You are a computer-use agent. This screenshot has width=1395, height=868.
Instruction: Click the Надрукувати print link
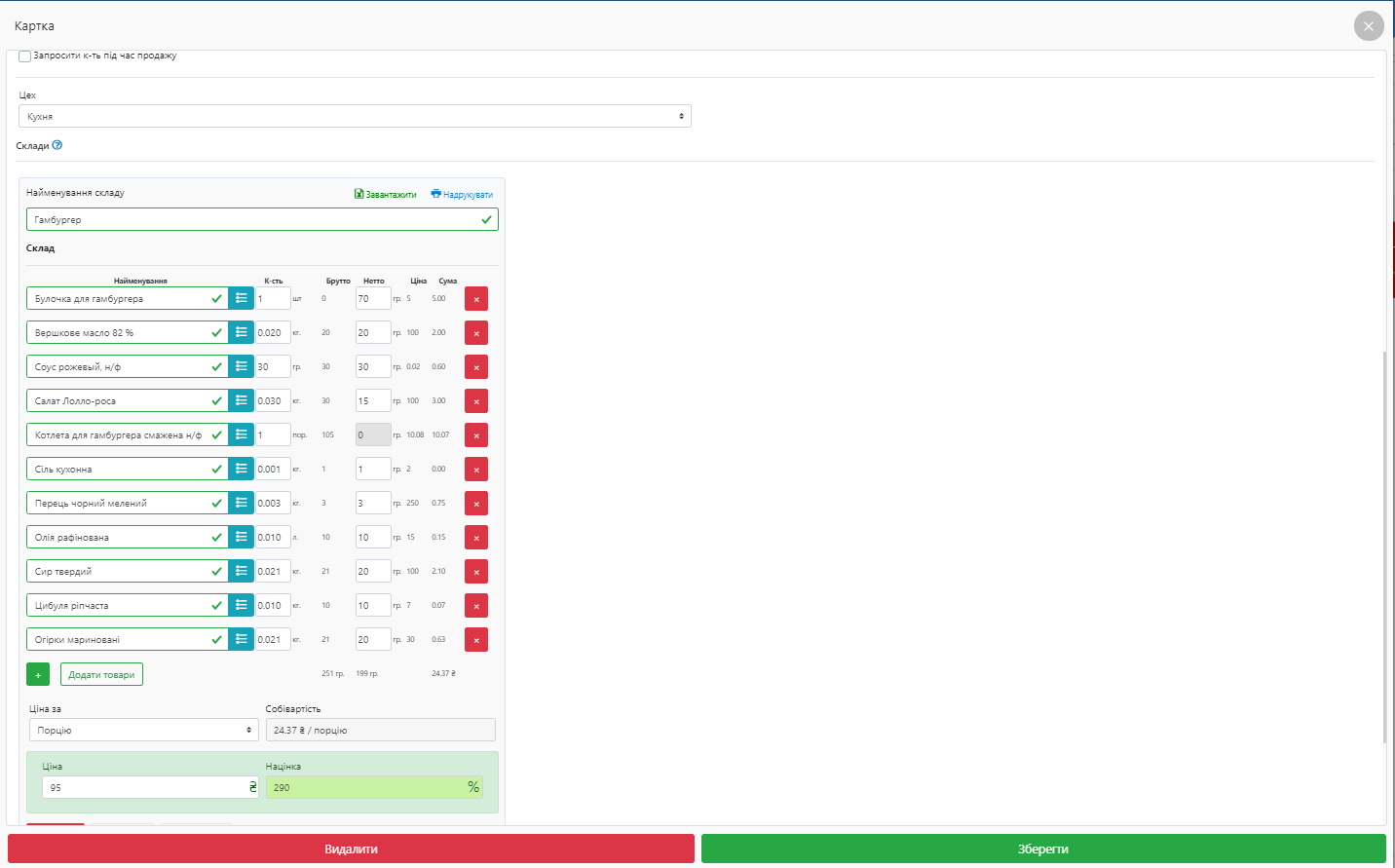pos(462,195)
